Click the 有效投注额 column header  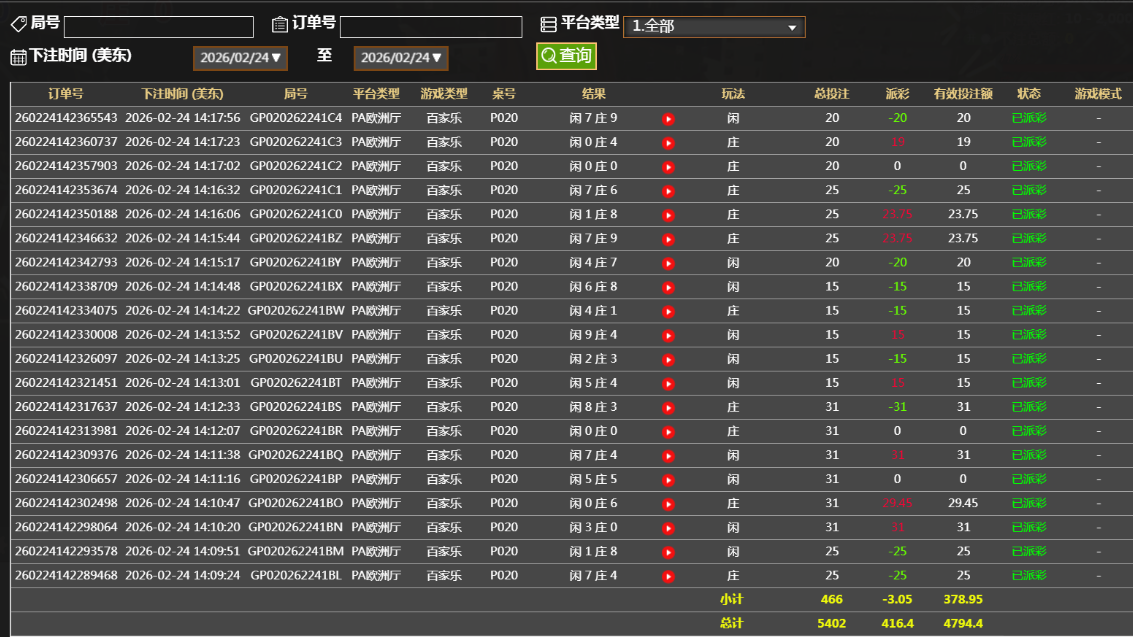coord(962,94)
